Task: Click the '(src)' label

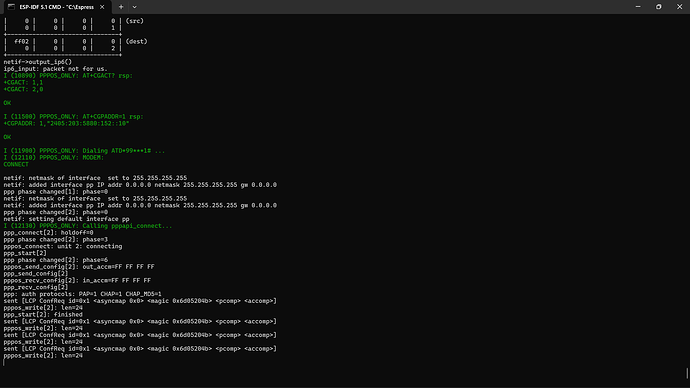Action: [x=135, y=21]
